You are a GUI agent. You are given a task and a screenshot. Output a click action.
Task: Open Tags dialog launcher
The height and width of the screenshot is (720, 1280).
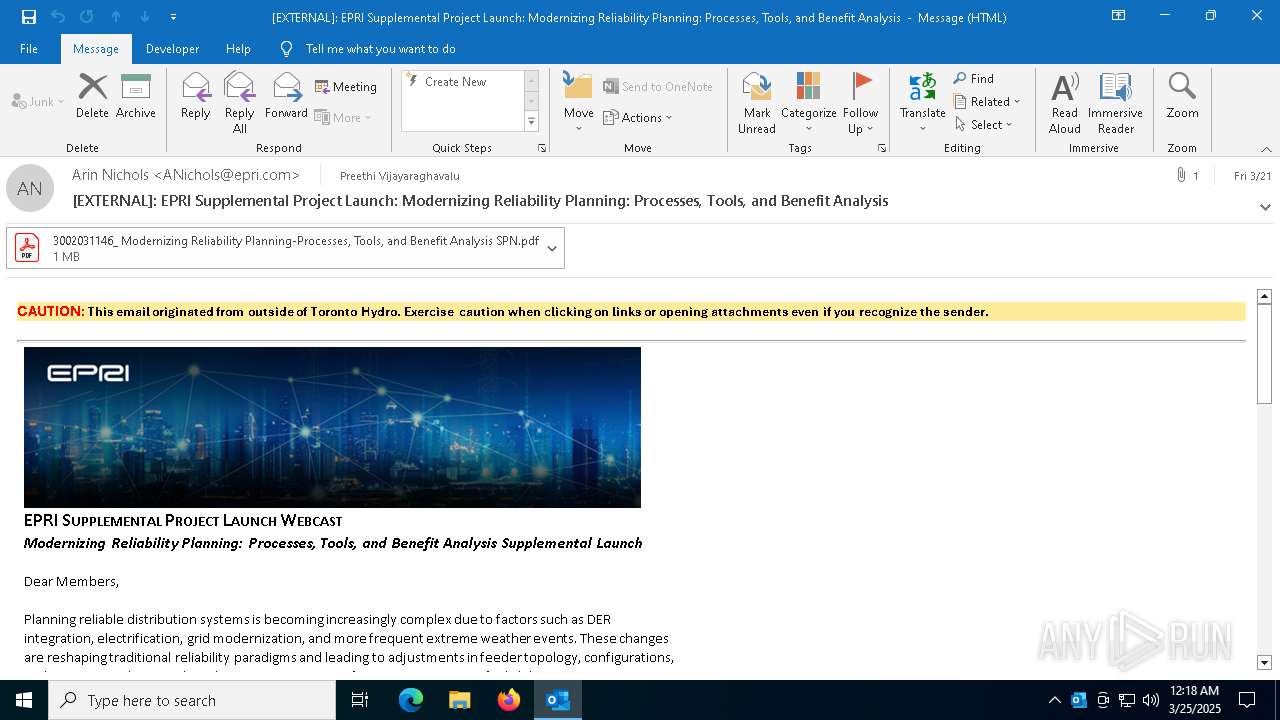pyautogui.click(x=882, y=148)
